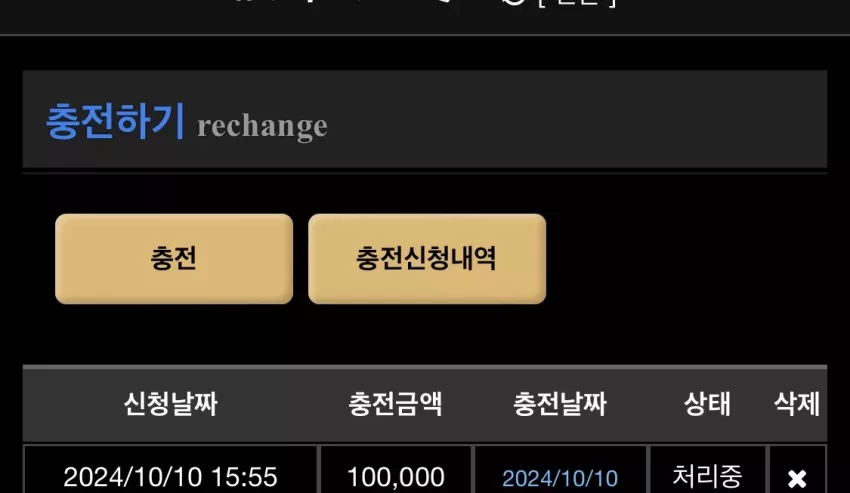Click the black area beside 충전신청내역 button
The width and height of the screenshot is (850, 493).
(683, 259)
